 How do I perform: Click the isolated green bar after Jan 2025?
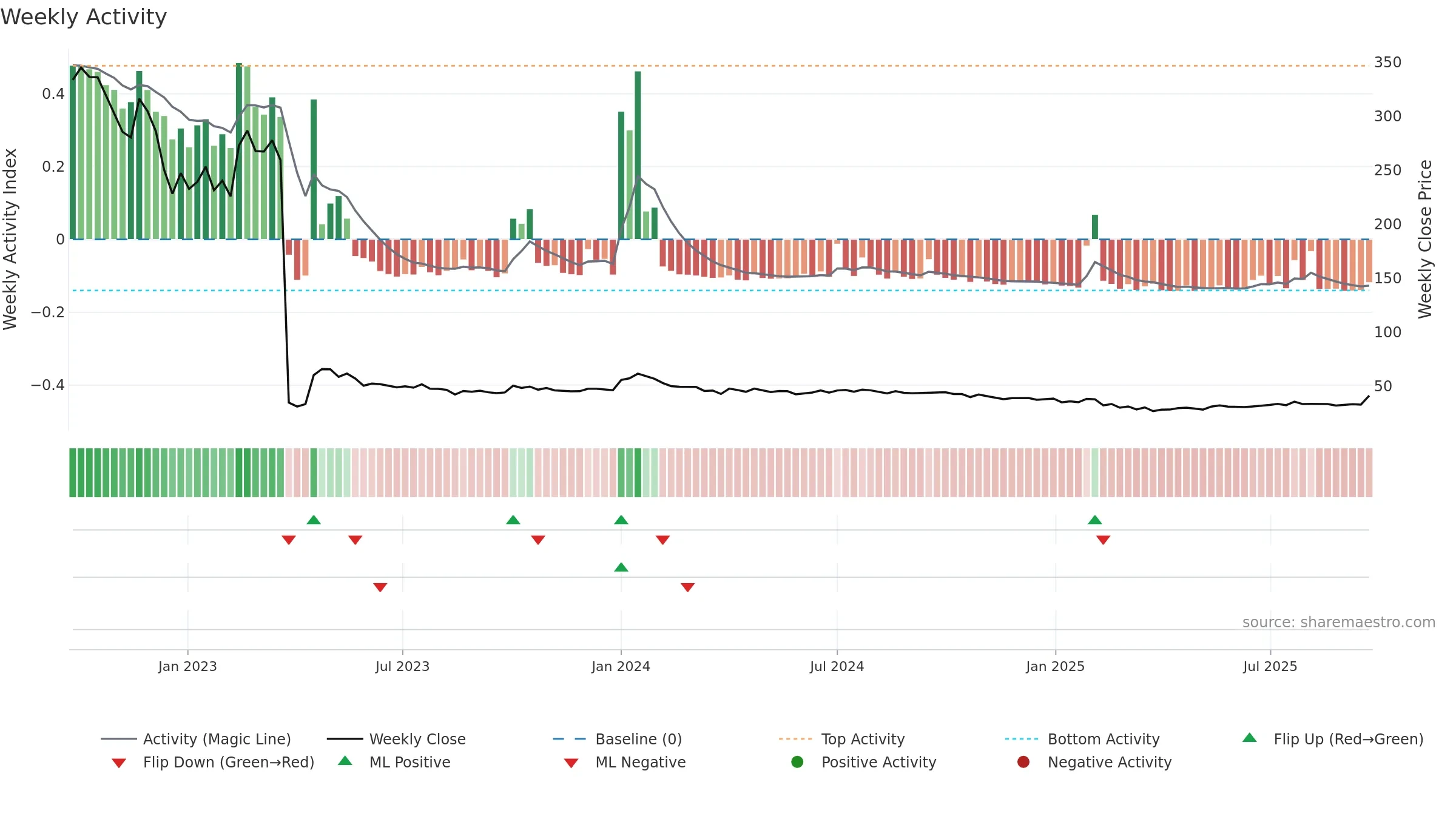point(1095,227)
